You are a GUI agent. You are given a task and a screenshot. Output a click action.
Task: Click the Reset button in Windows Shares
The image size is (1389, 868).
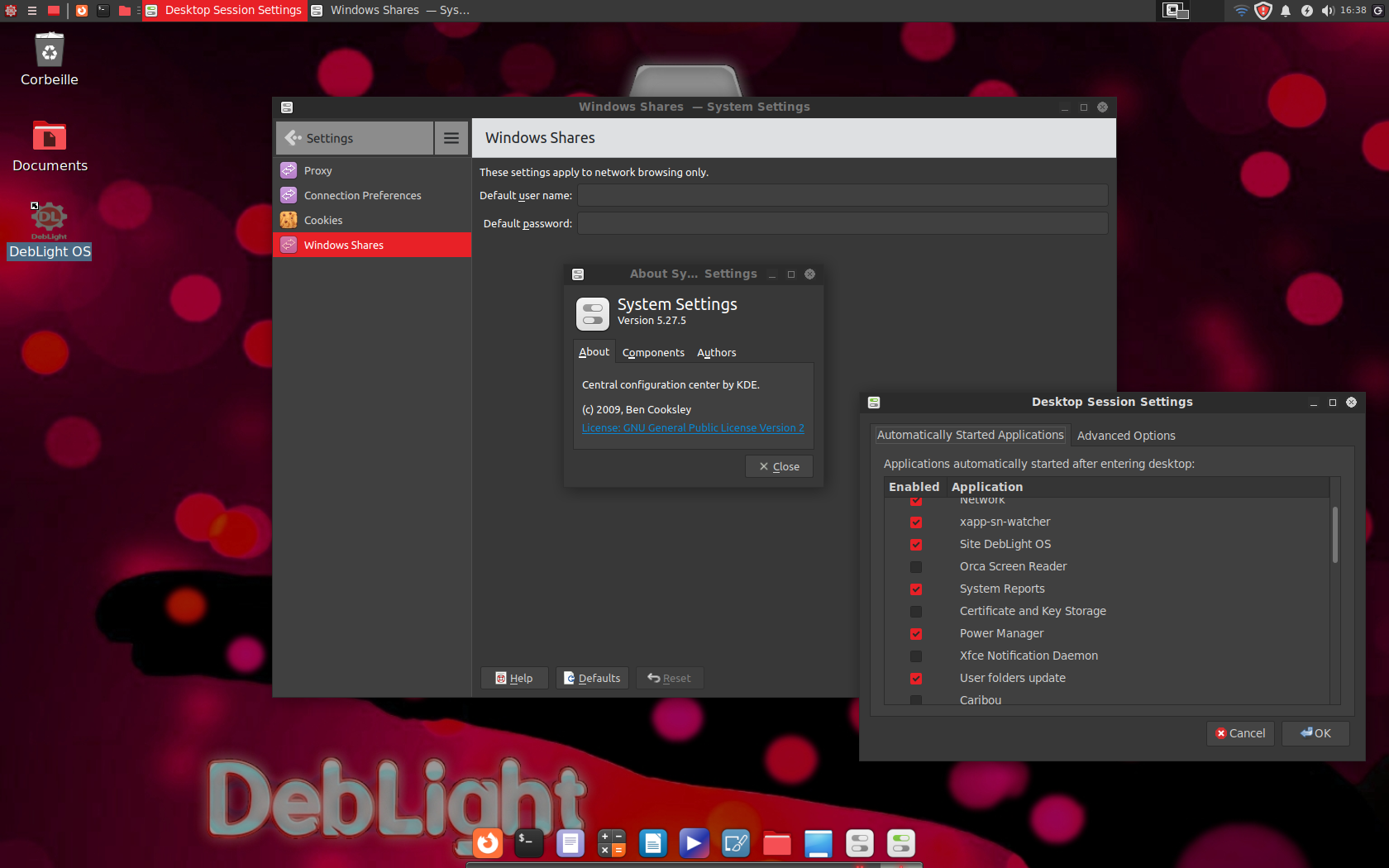669,678
